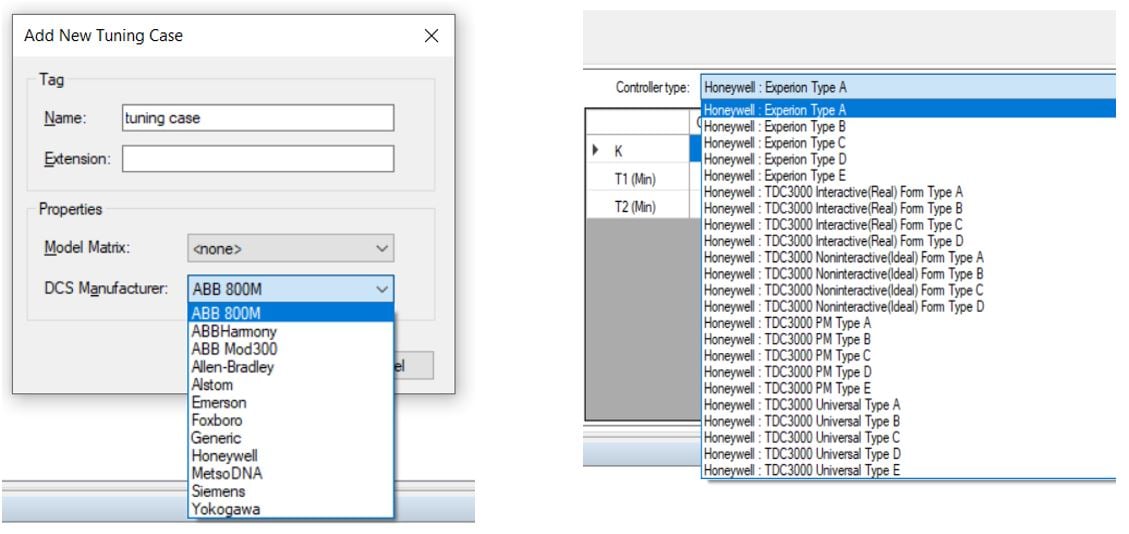The height and width of the screenshot is (534, 1129).
Task: Collapse the DCS Manufacturer dropdown arrow
Action: (x=380, y=289)
